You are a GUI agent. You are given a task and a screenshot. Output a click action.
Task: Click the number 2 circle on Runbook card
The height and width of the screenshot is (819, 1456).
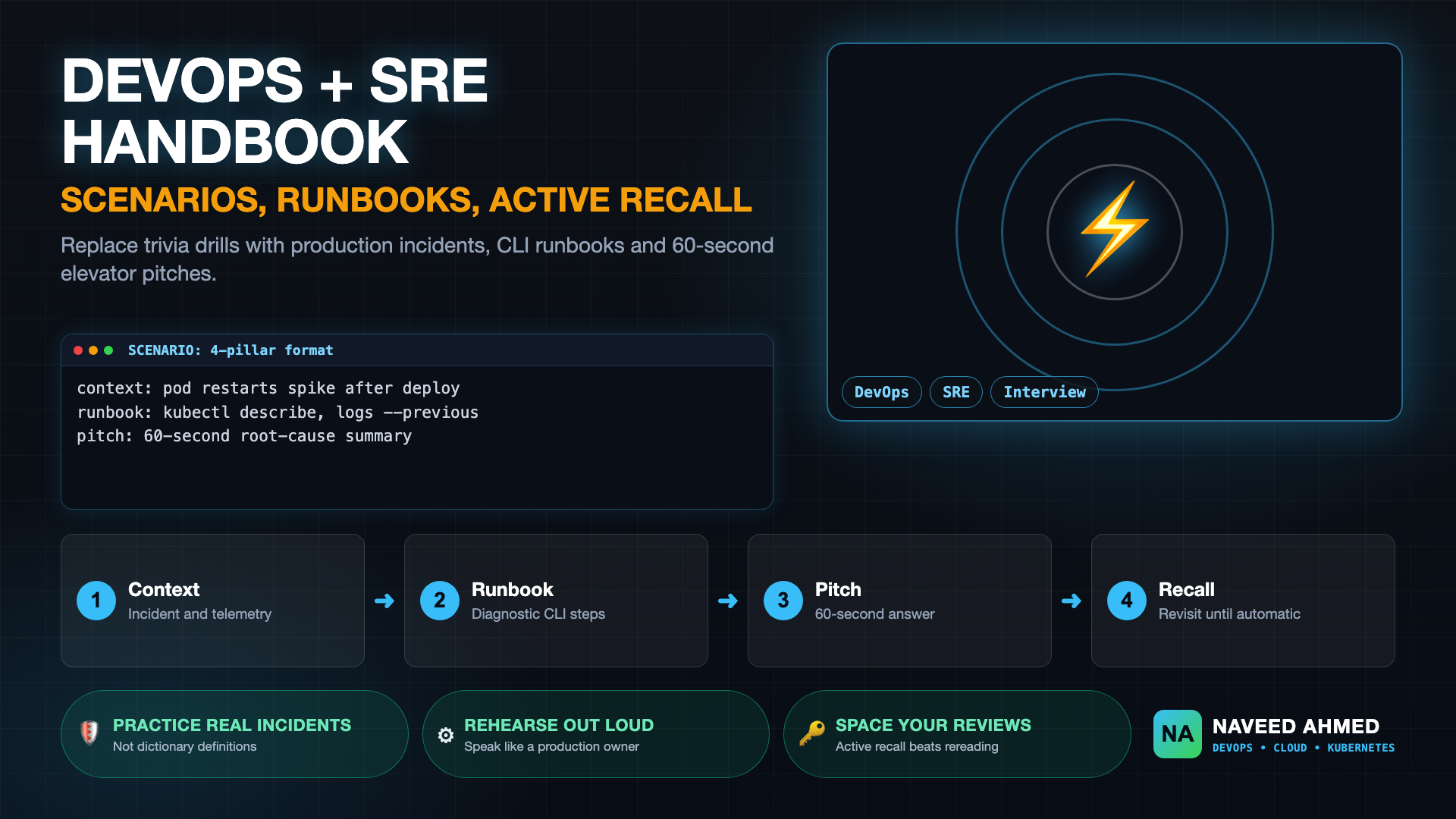click(440, 601)
